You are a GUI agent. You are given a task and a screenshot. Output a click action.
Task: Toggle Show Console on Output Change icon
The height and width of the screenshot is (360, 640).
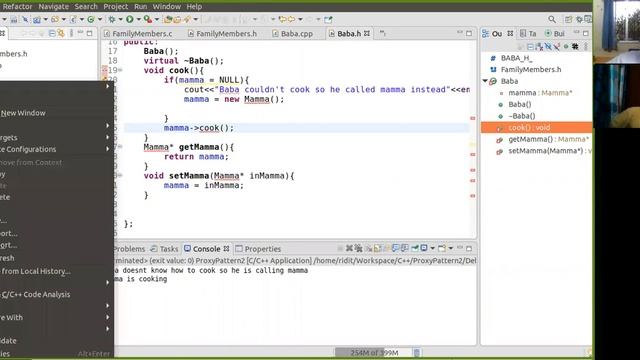click(395, 248)
